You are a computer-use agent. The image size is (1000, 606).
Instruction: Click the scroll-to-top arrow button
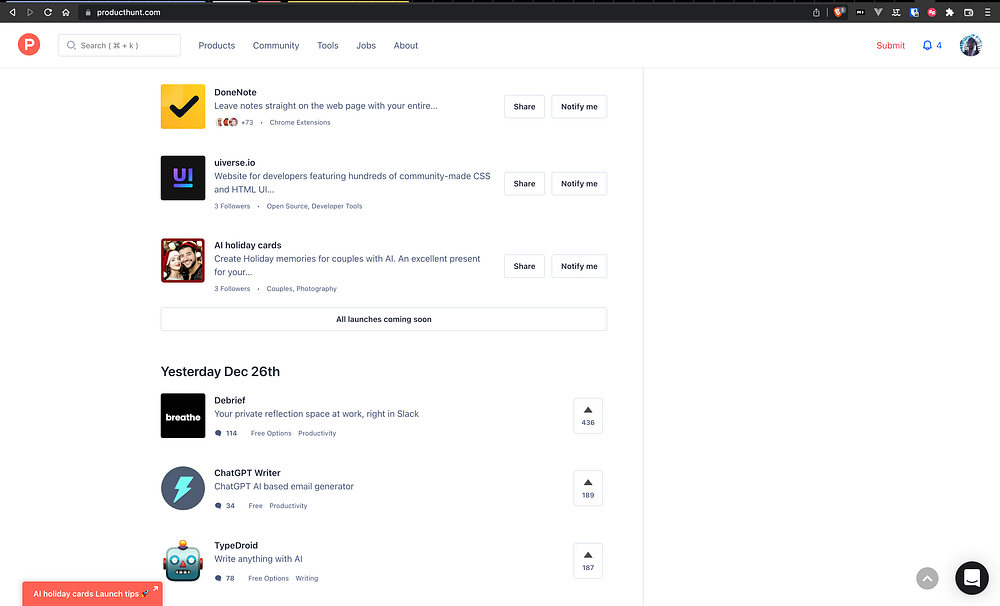(x=927, y=579)
